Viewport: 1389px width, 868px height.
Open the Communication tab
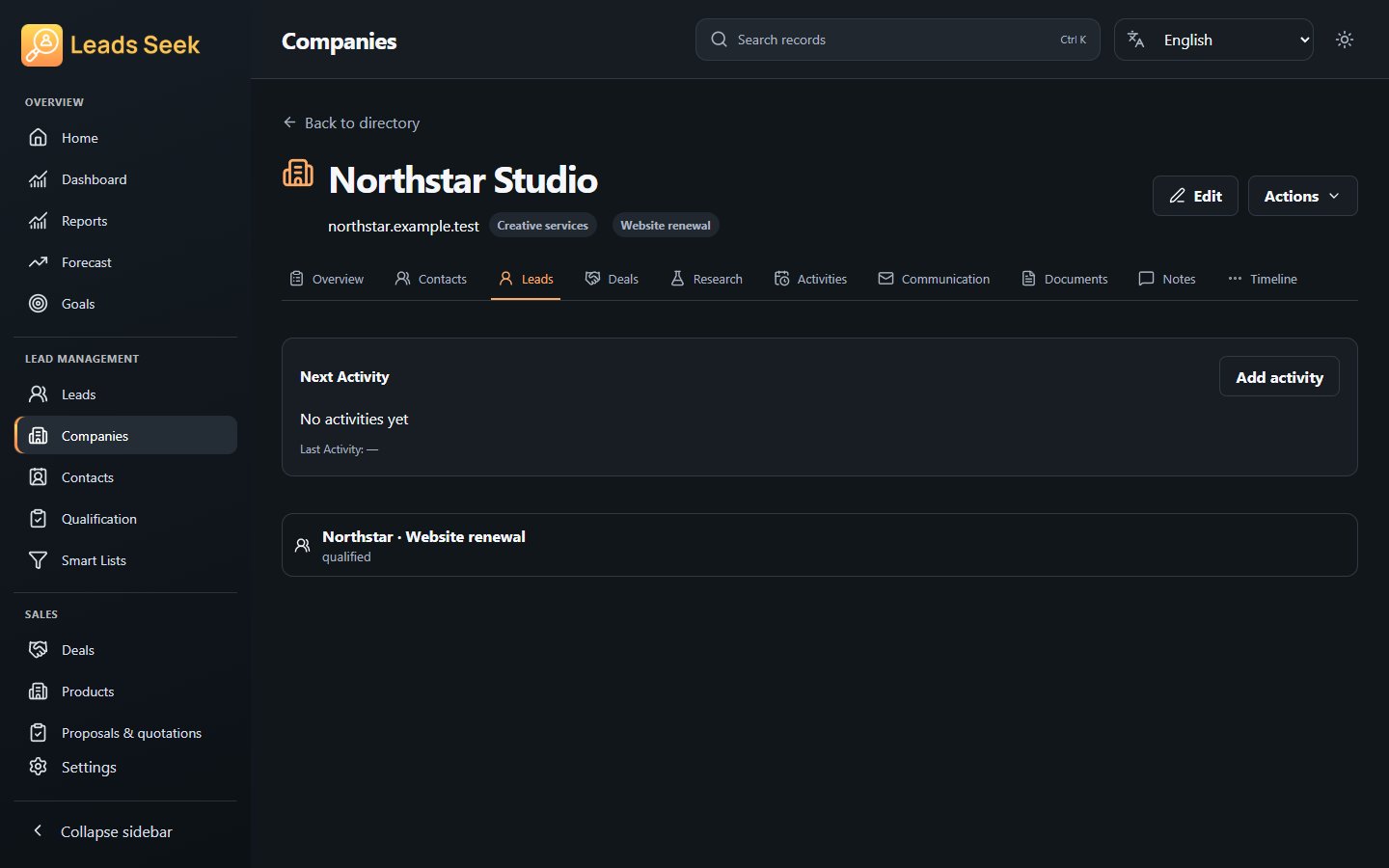pyautogui.click(x=934, y=279)
